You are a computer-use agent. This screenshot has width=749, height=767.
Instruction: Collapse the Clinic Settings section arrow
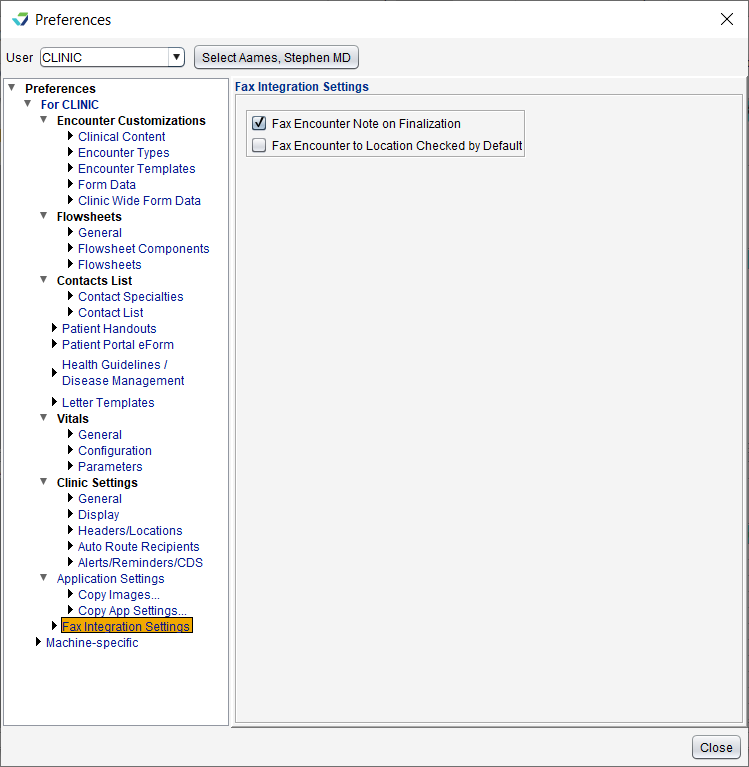tap(44, 483)
